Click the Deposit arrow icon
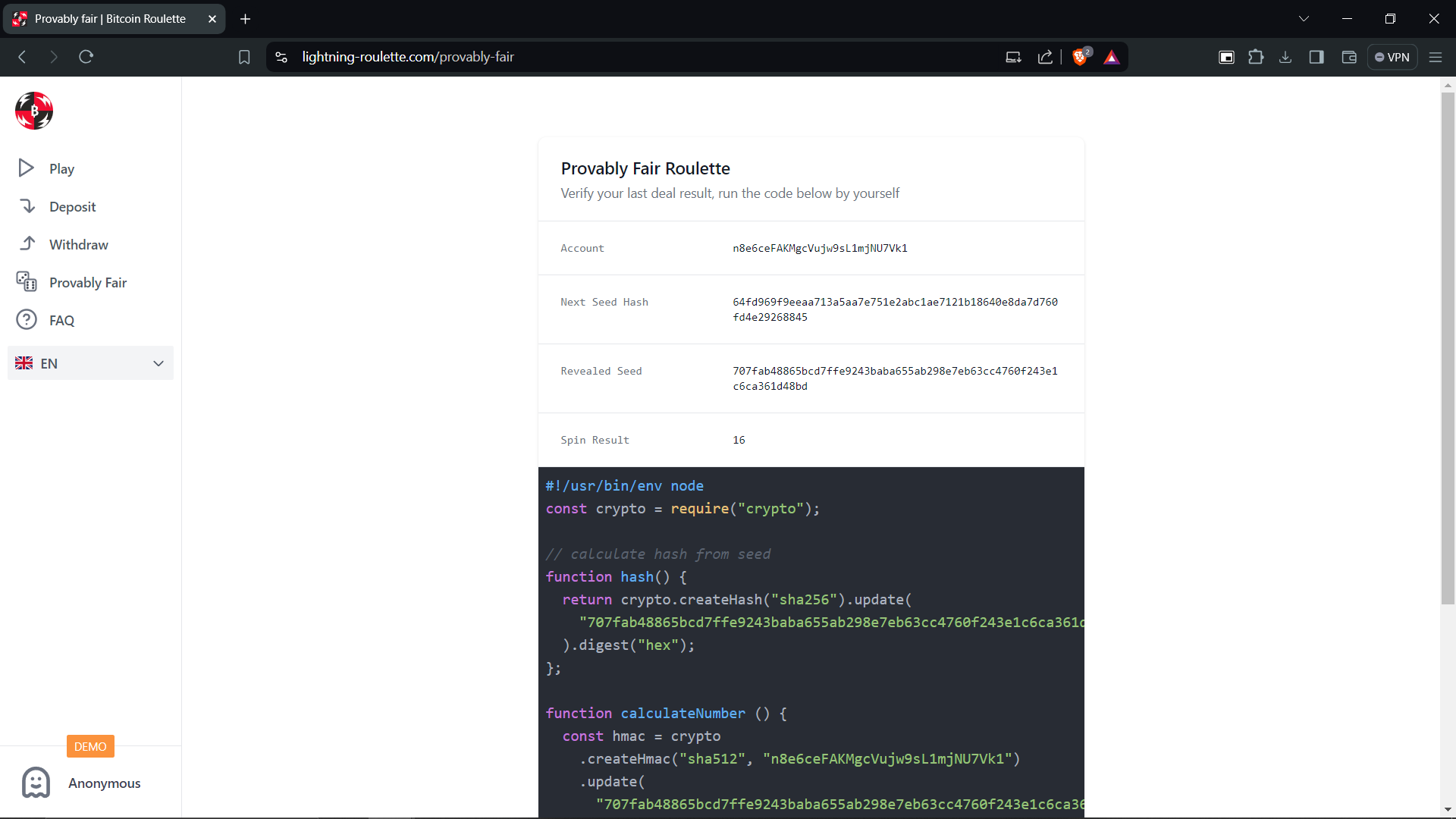 pyautogui.click(x=27, y=206)
